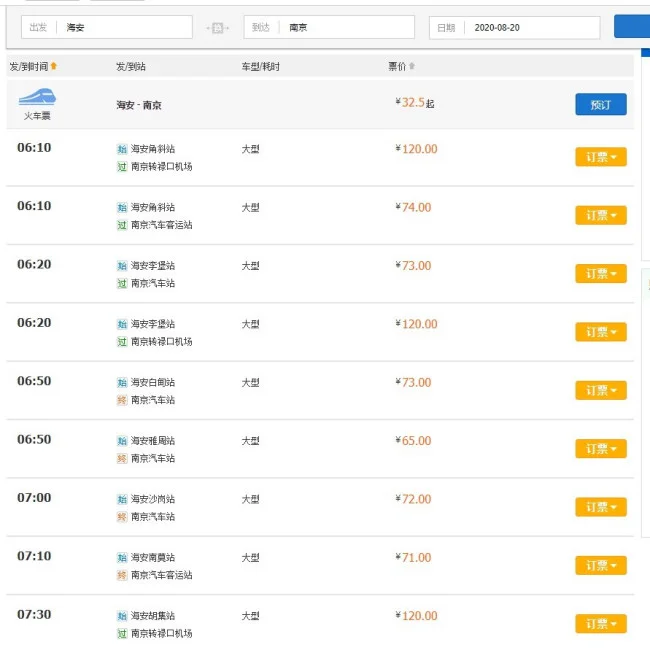The width and height of the screenshot is (650, 650).
Task: Click the 海安 - 南京 train route text
Action: (x=139, y=105)
